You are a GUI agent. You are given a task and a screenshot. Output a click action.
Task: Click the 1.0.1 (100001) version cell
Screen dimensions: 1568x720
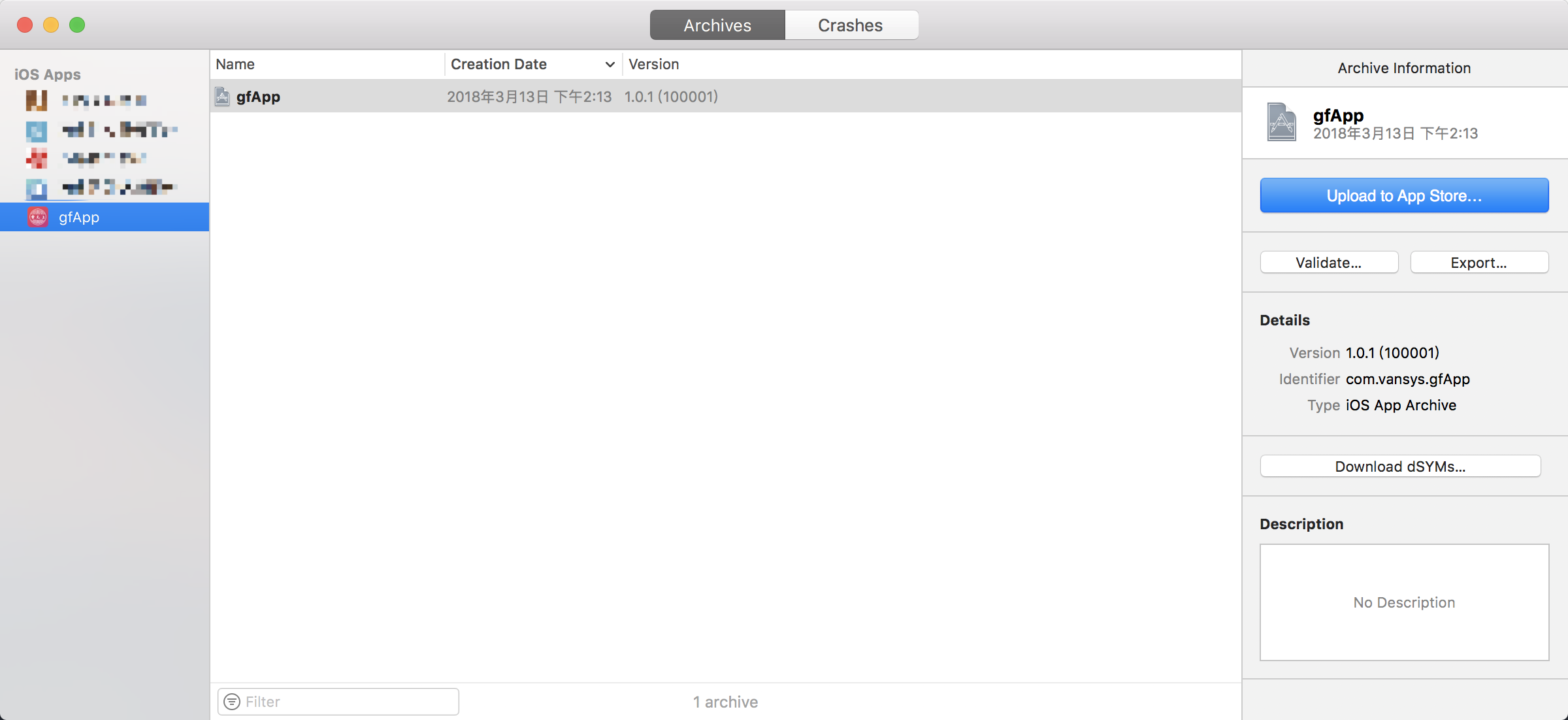(671, 97)
